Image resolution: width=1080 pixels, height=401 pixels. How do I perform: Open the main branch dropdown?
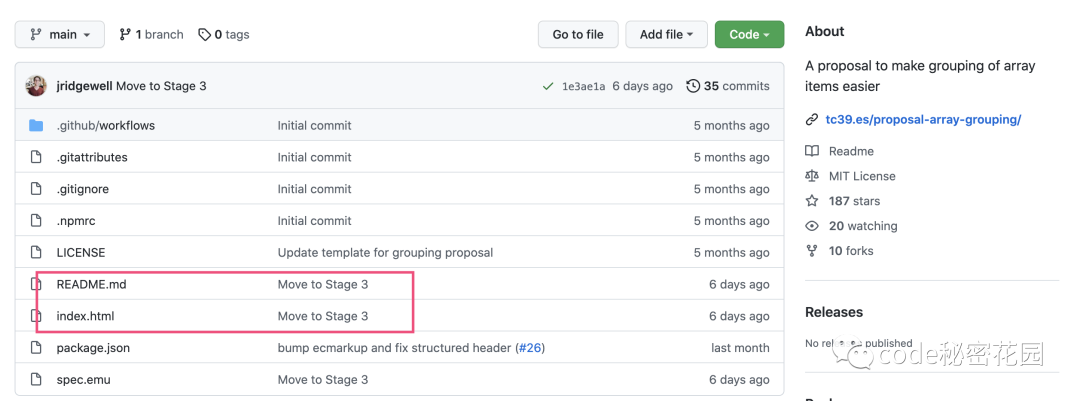point(60,35)
